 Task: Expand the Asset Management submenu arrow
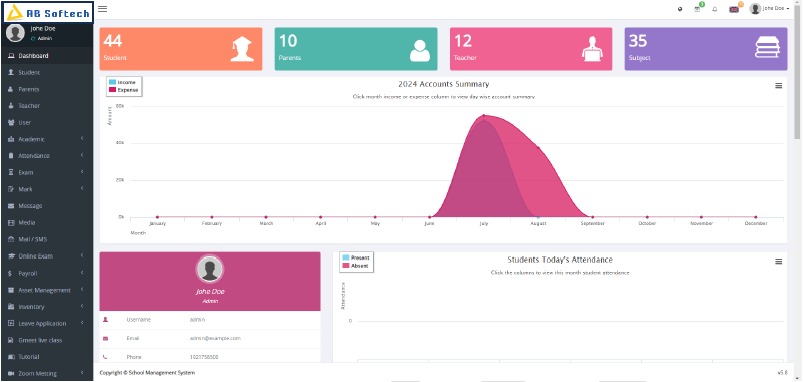pos(82,290)
